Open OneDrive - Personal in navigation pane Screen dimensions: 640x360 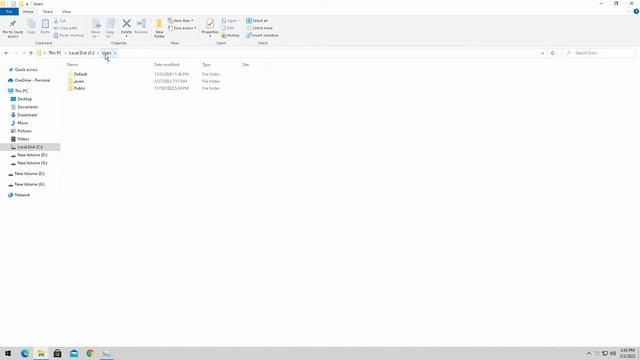(32, 80)
